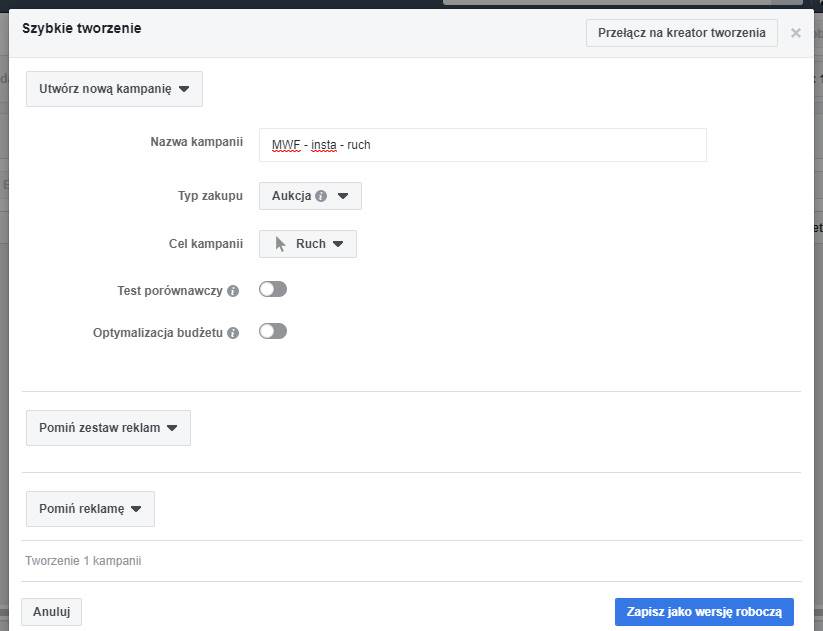
Task: Click the Szybkie tworzenie dialog title
Action: click(81, 28)
